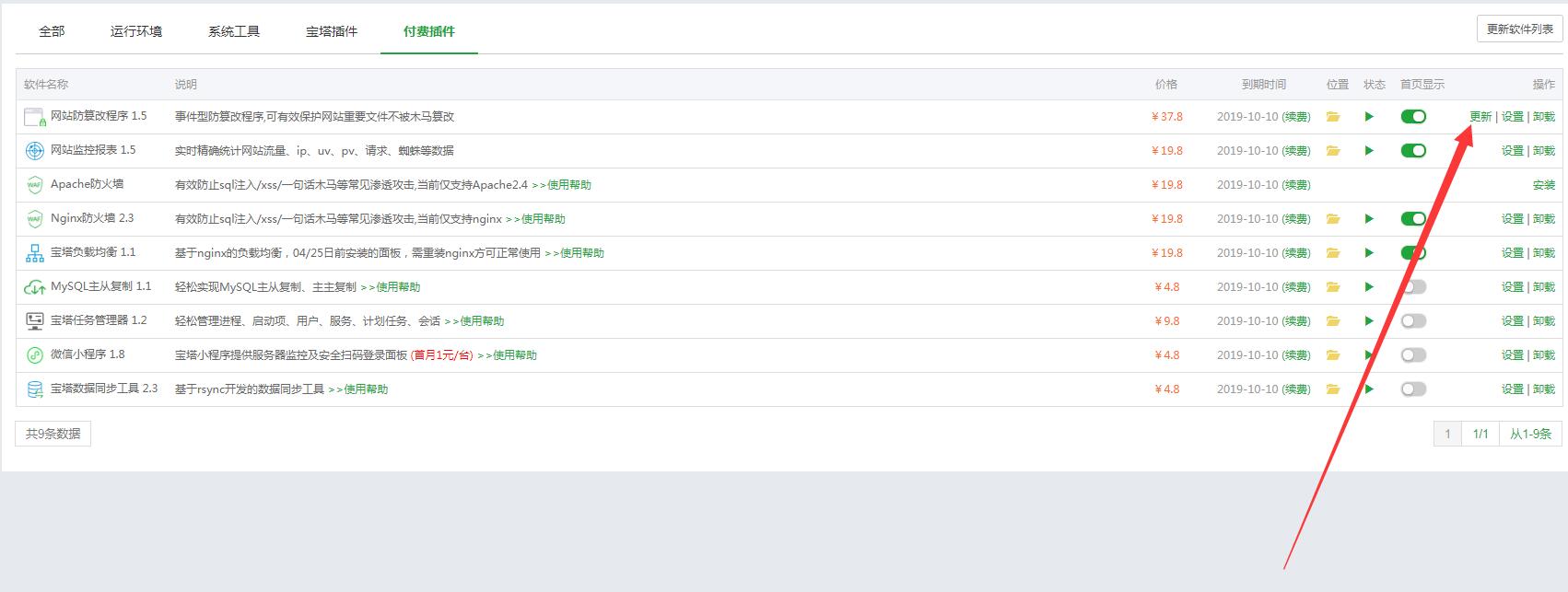Click the 网站防篡改程序 software icon
This screenshot has width=1568, height=592.
pyautogui.click(x=35, y=117)
